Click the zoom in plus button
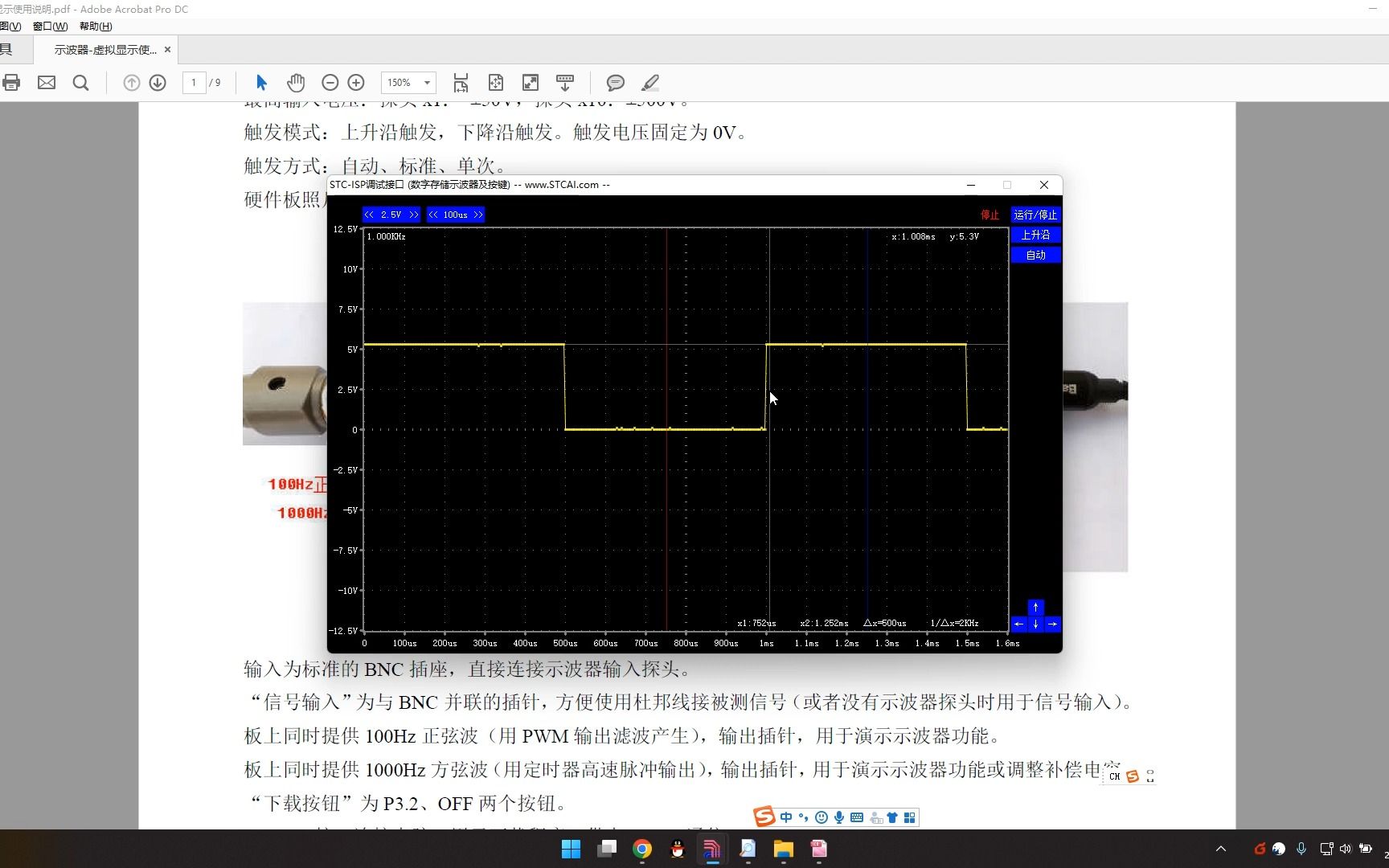 tap(356, 82)
